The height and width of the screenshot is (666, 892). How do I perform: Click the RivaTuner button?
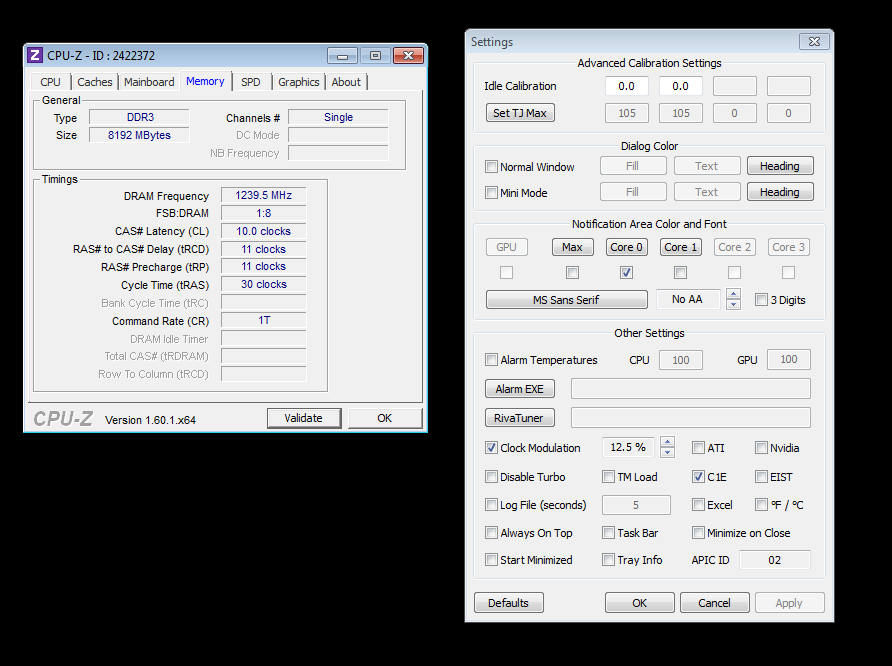[520, 418]
